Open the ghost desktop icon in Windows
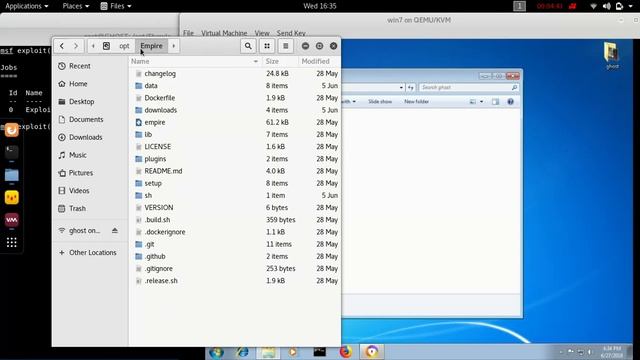Viewport: 640px width, 360px height. [x=611, y=55]
